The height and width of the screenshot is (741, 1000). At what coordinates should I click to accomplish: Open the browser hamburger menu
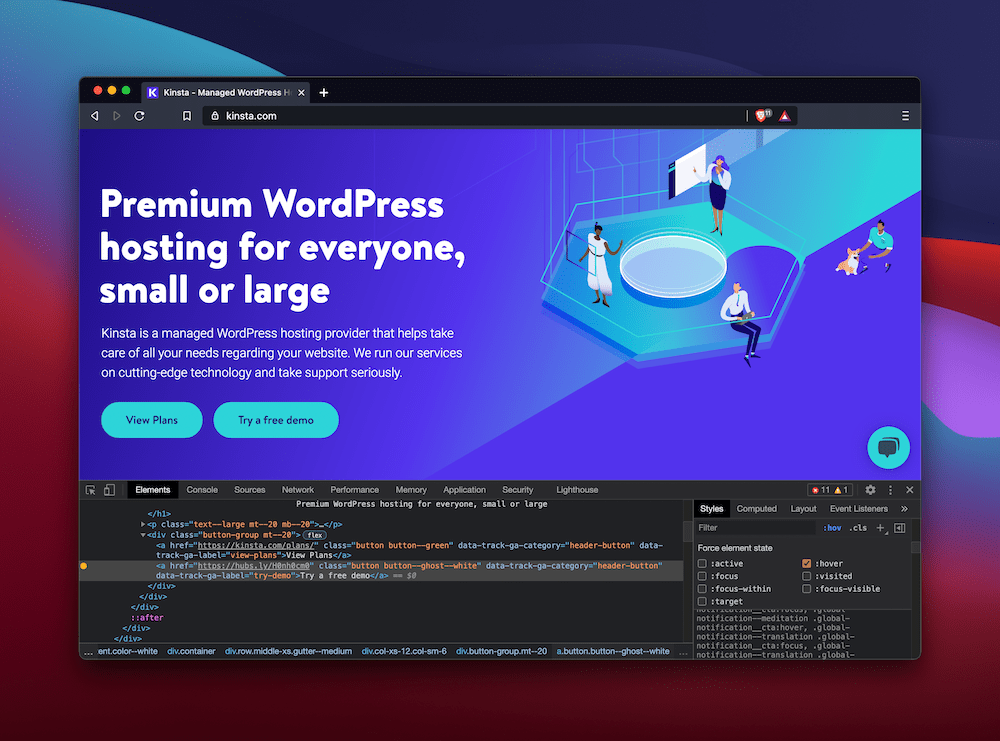click(x=906, y=116)
